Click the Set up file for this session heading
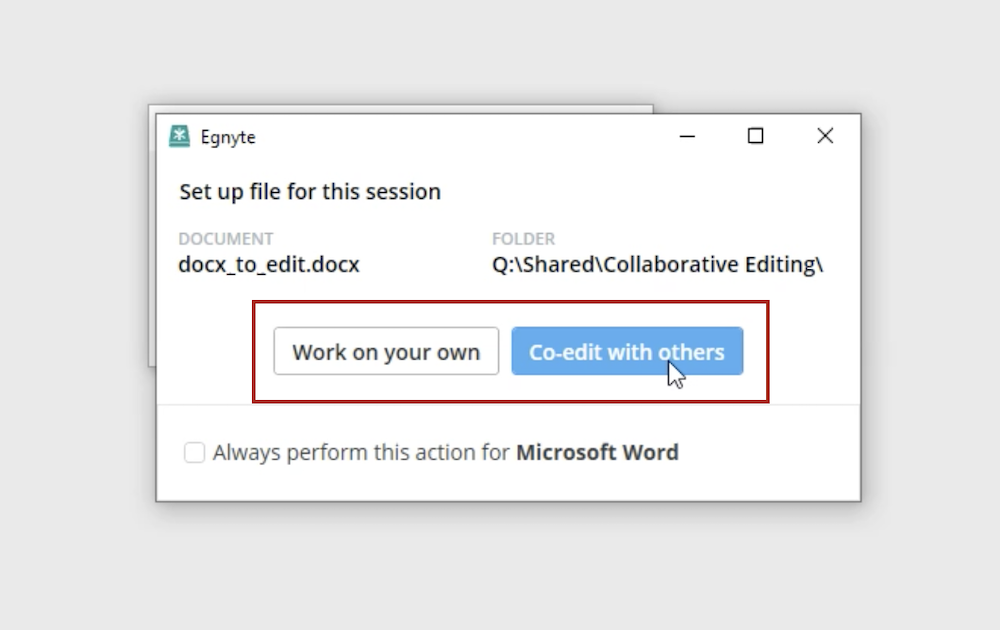The height and width of the screenshot is (630, 1000). tap(310, 191)
